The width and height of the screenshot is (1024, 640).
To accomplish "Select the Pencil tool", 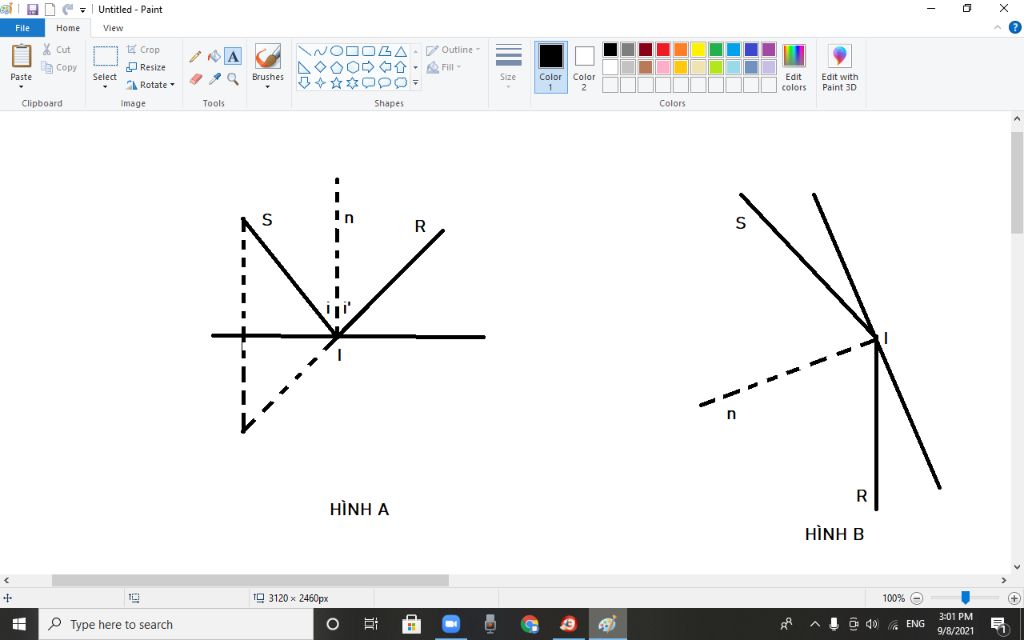I will pyautogui.click(x=195, y=57).
